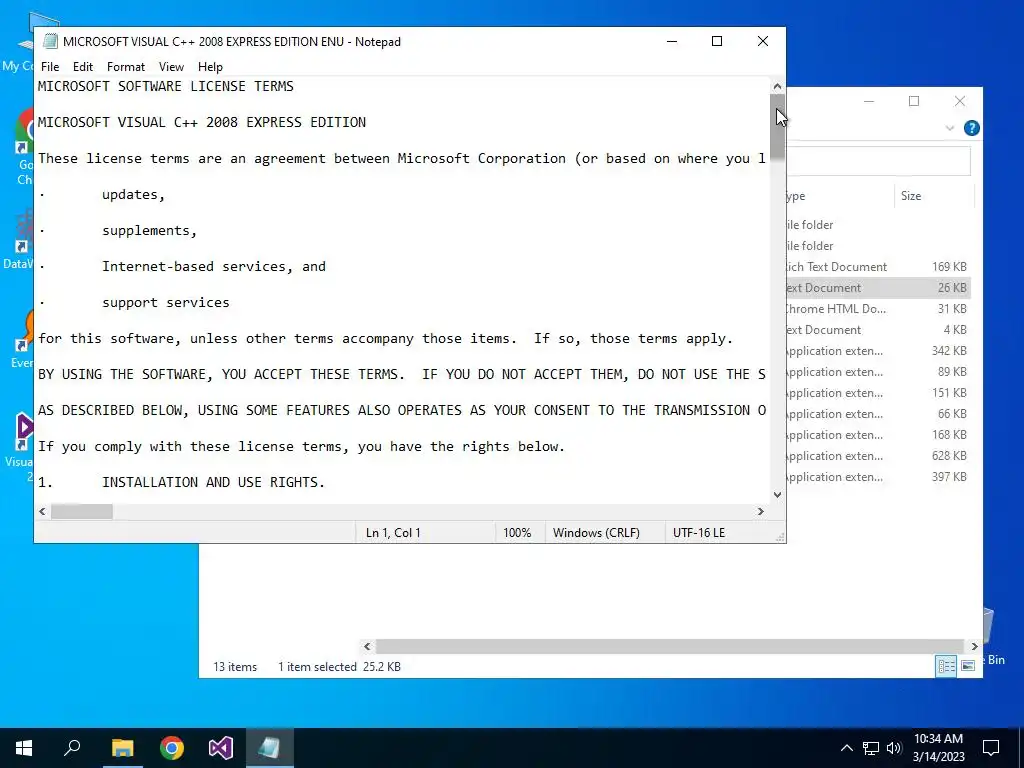The width and height of the screenshot is (1024, 768).
Task: Click the Explorer search box
Action: pyautogui.click(x=878, y=161)
